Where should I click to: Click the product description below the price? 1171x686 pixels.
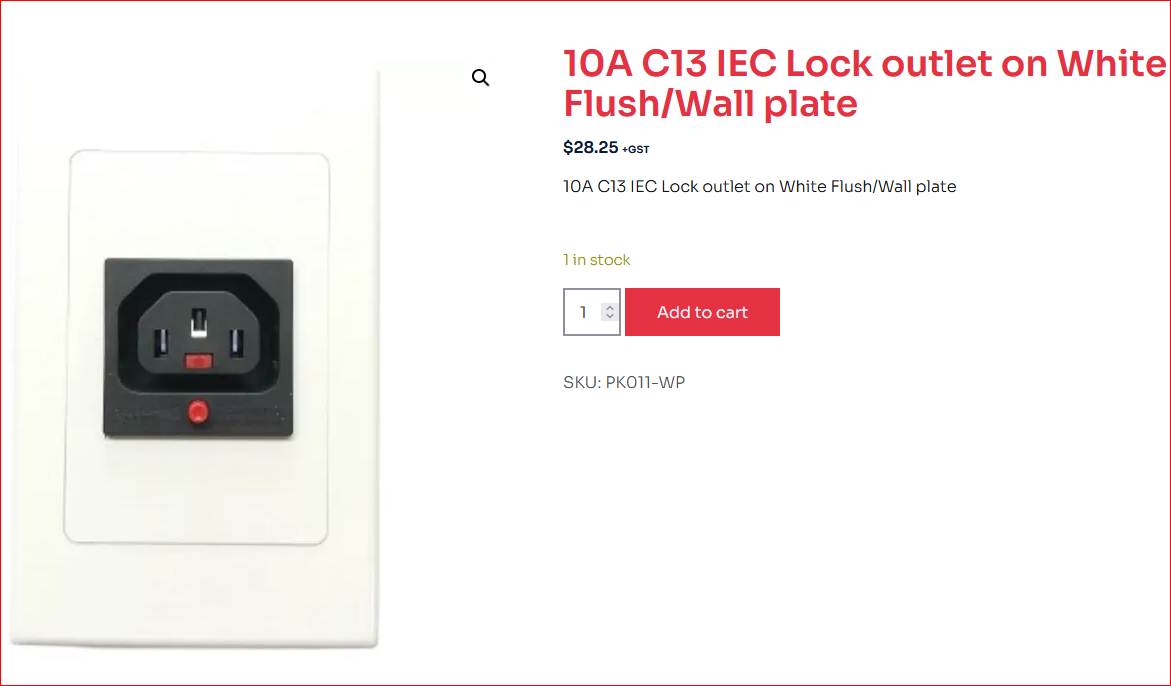click(x=760, y=186)
